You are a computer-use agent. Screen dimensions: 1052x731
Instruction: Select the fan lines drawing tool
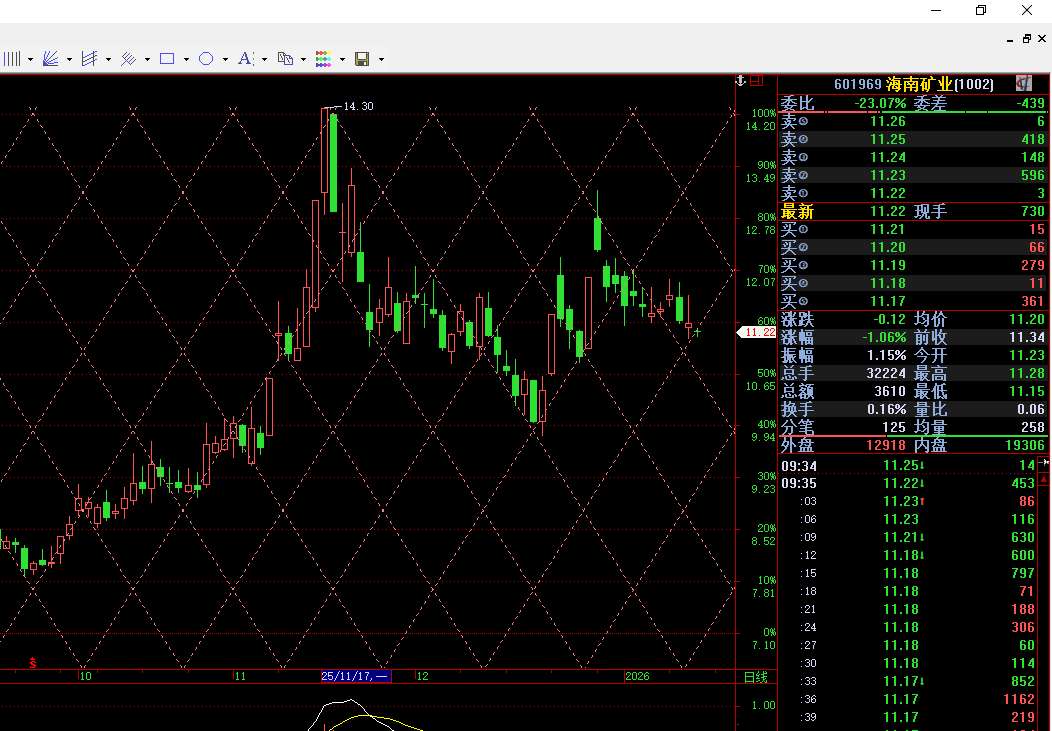50,59
